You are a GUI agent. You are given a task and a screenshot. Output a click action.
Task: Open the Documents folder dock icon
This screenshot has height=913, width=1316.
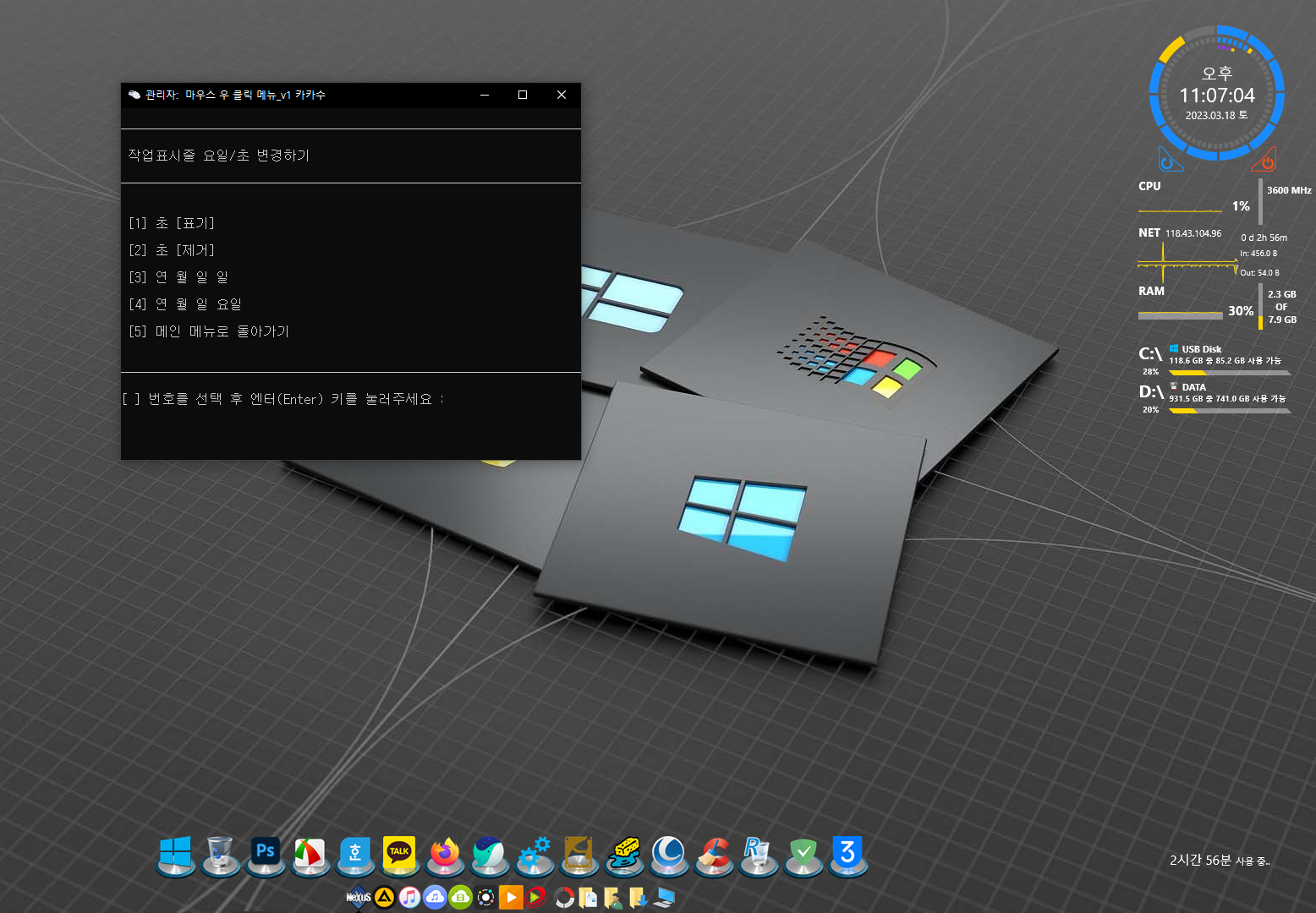(589, 897)
